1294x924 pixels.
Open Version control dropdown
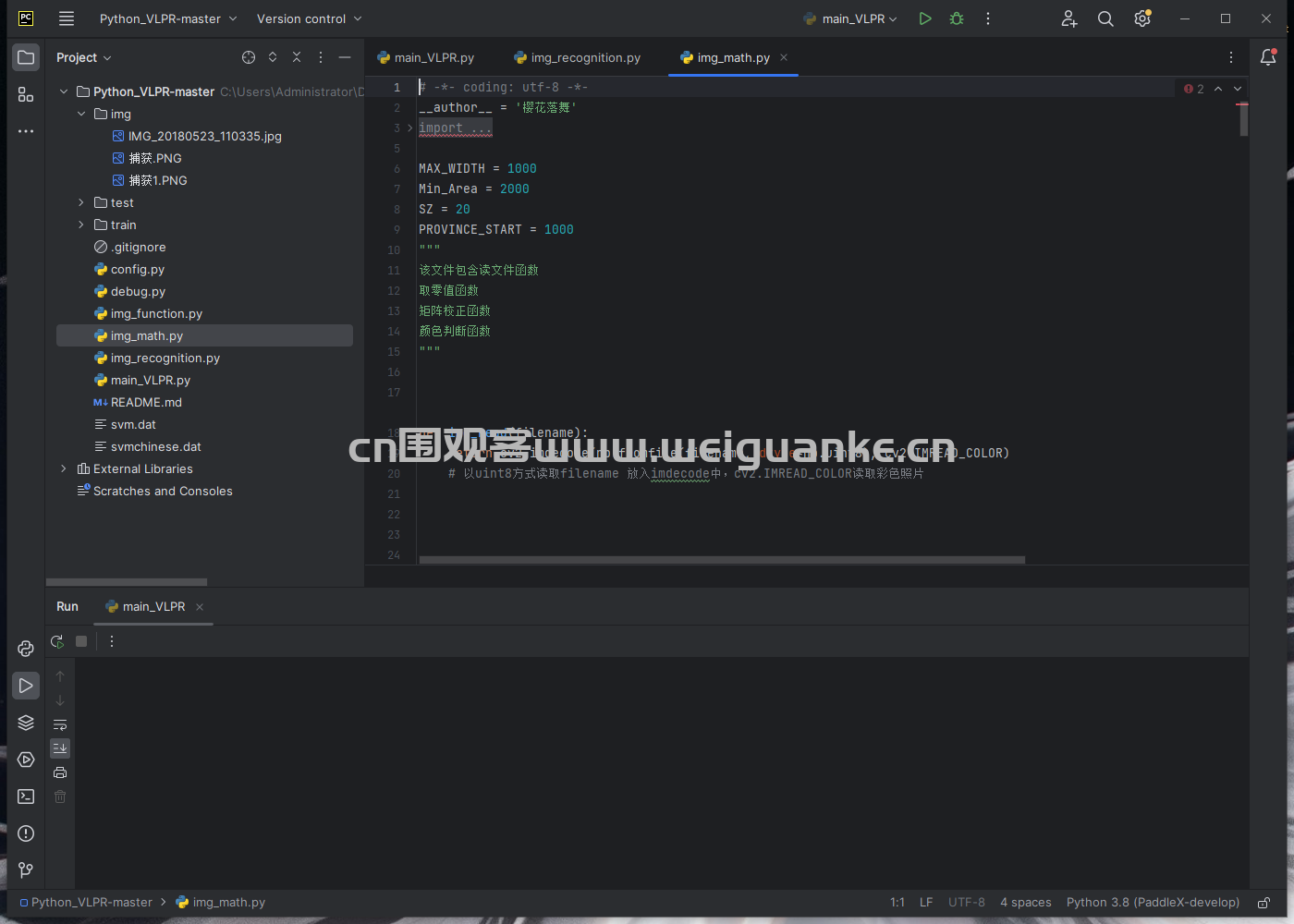point(309,18)
